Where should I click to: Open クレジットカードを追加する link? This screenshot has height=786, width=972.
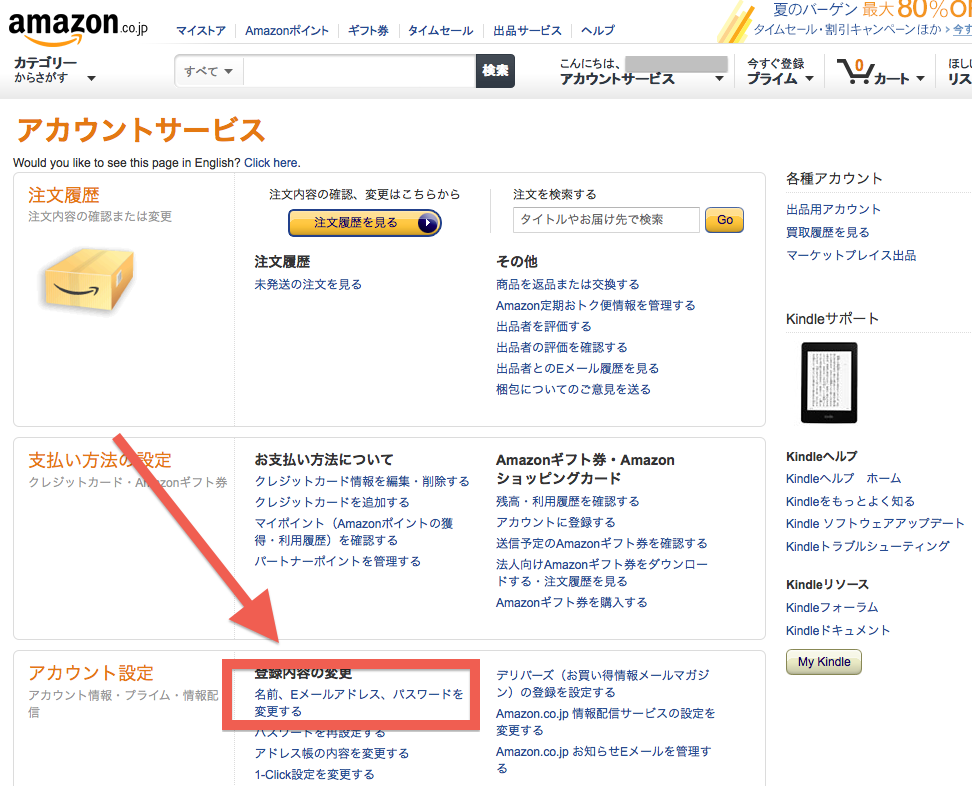point(332,502)
